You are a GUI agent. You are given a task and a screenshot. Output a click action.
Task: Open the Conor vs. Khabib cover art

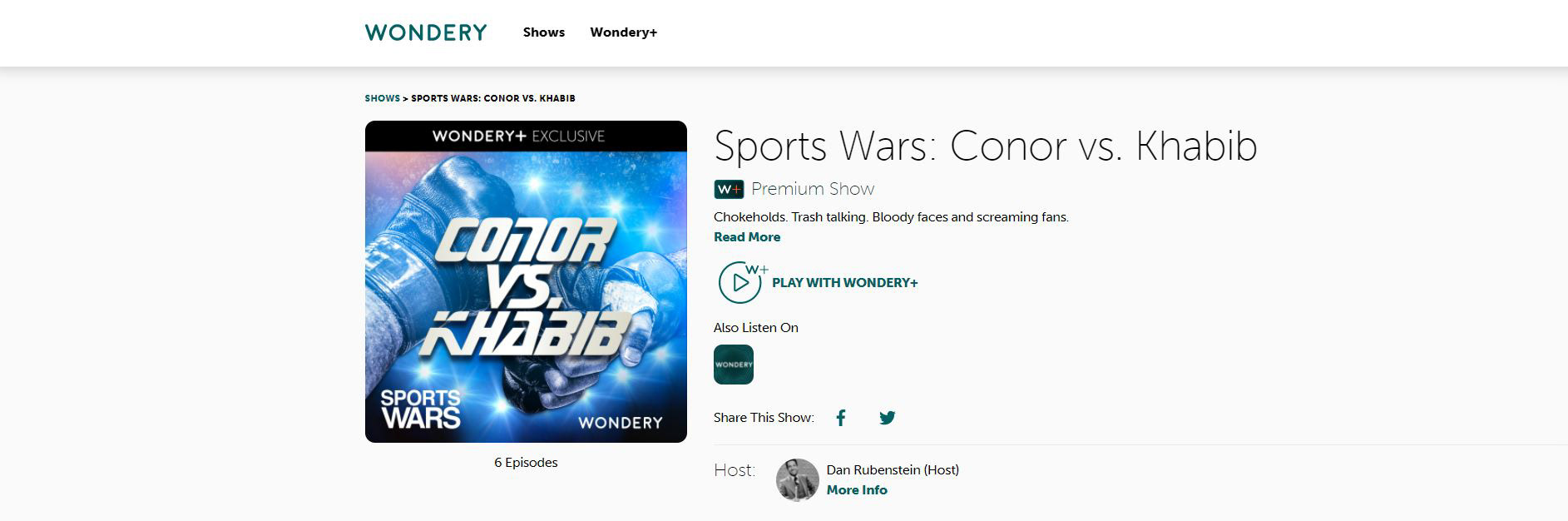[526, 281]
